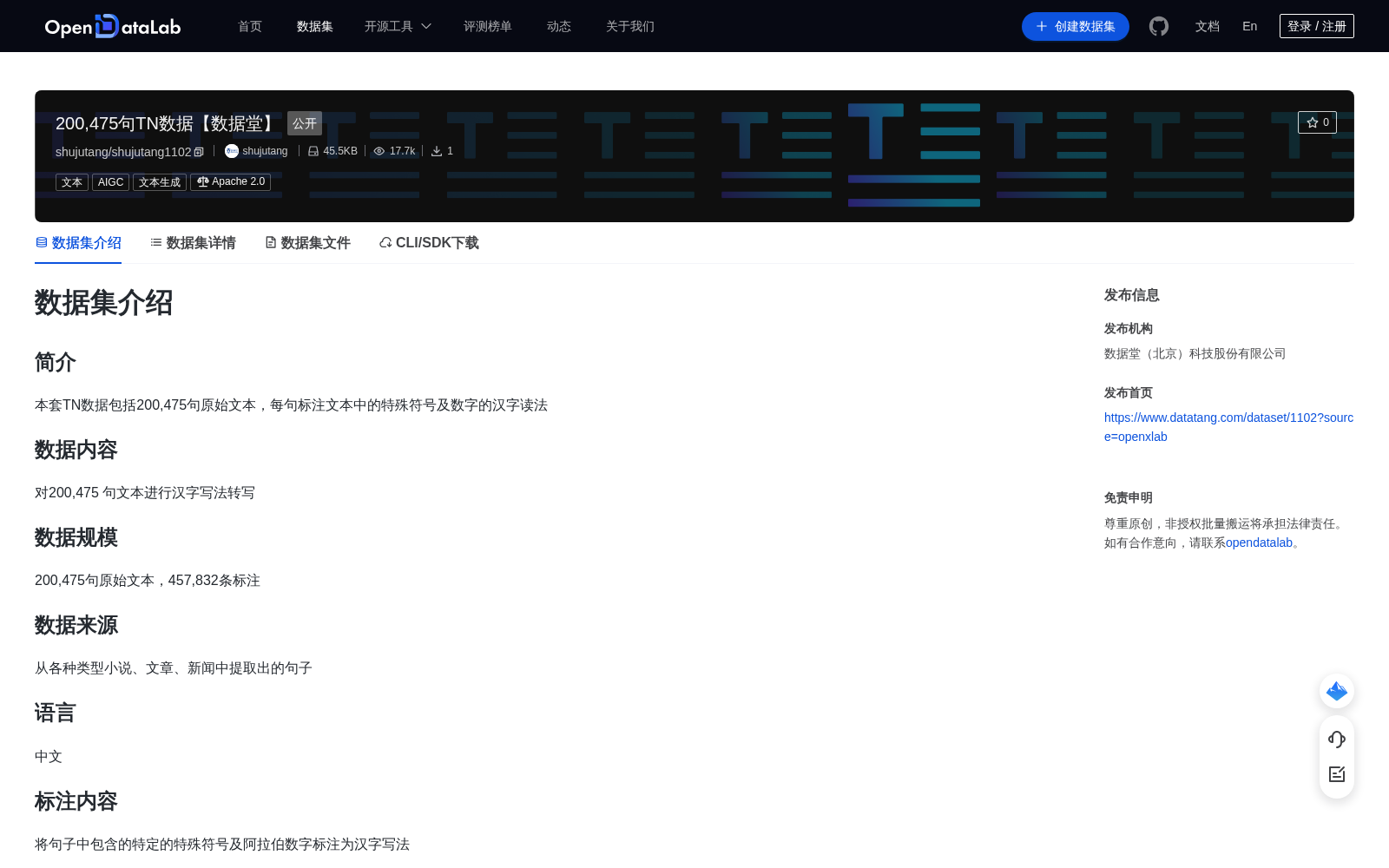Open customer support headset icon

pos(1337,740)
